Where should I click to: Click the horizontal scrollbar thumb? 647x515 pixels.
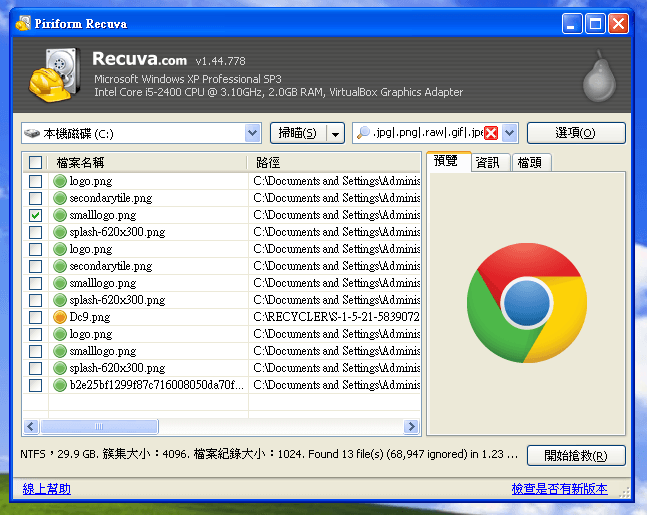(99, 426)
